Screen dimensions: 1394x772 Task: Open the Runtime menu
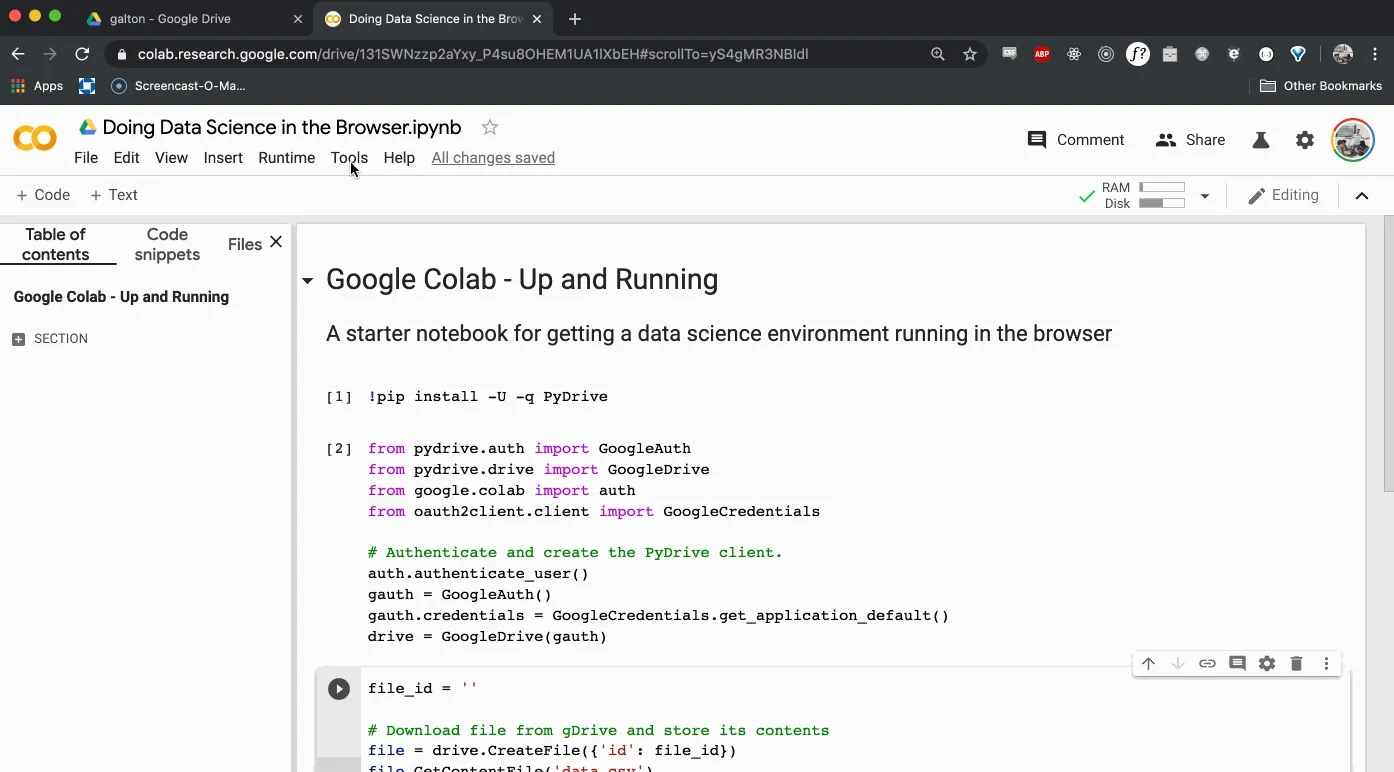click(x=286, y=158)
